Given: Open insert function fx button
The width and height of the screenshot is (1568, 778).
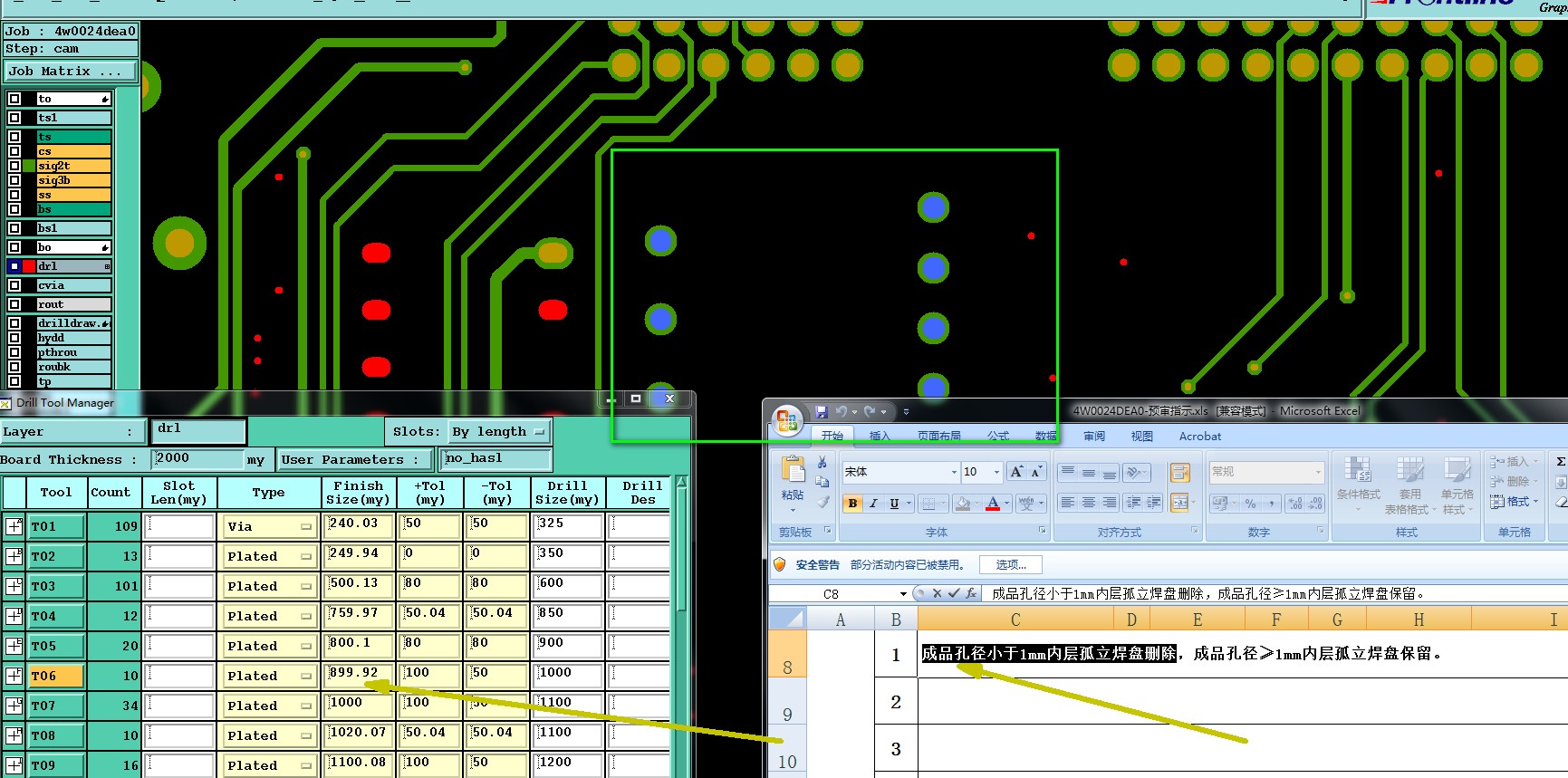Looking at the screenshot, I should pos(971,594).
